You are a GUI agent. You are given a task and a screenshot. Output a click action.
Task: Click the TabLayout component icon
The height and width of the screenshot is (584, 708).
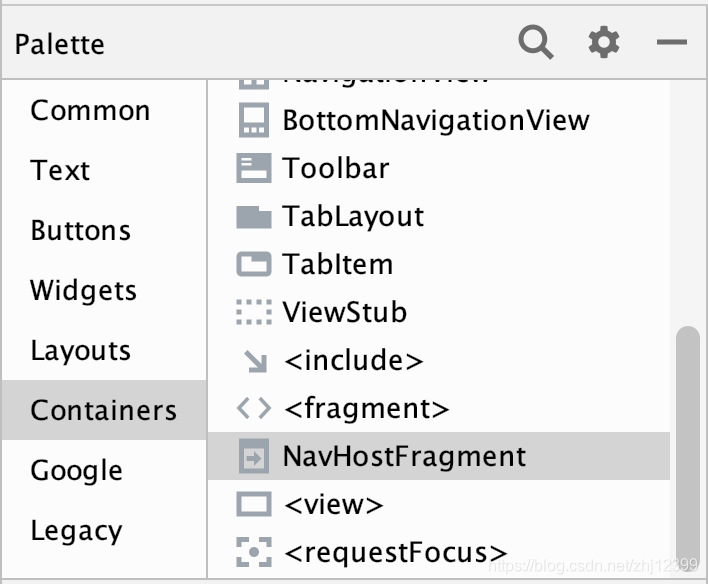254,217
